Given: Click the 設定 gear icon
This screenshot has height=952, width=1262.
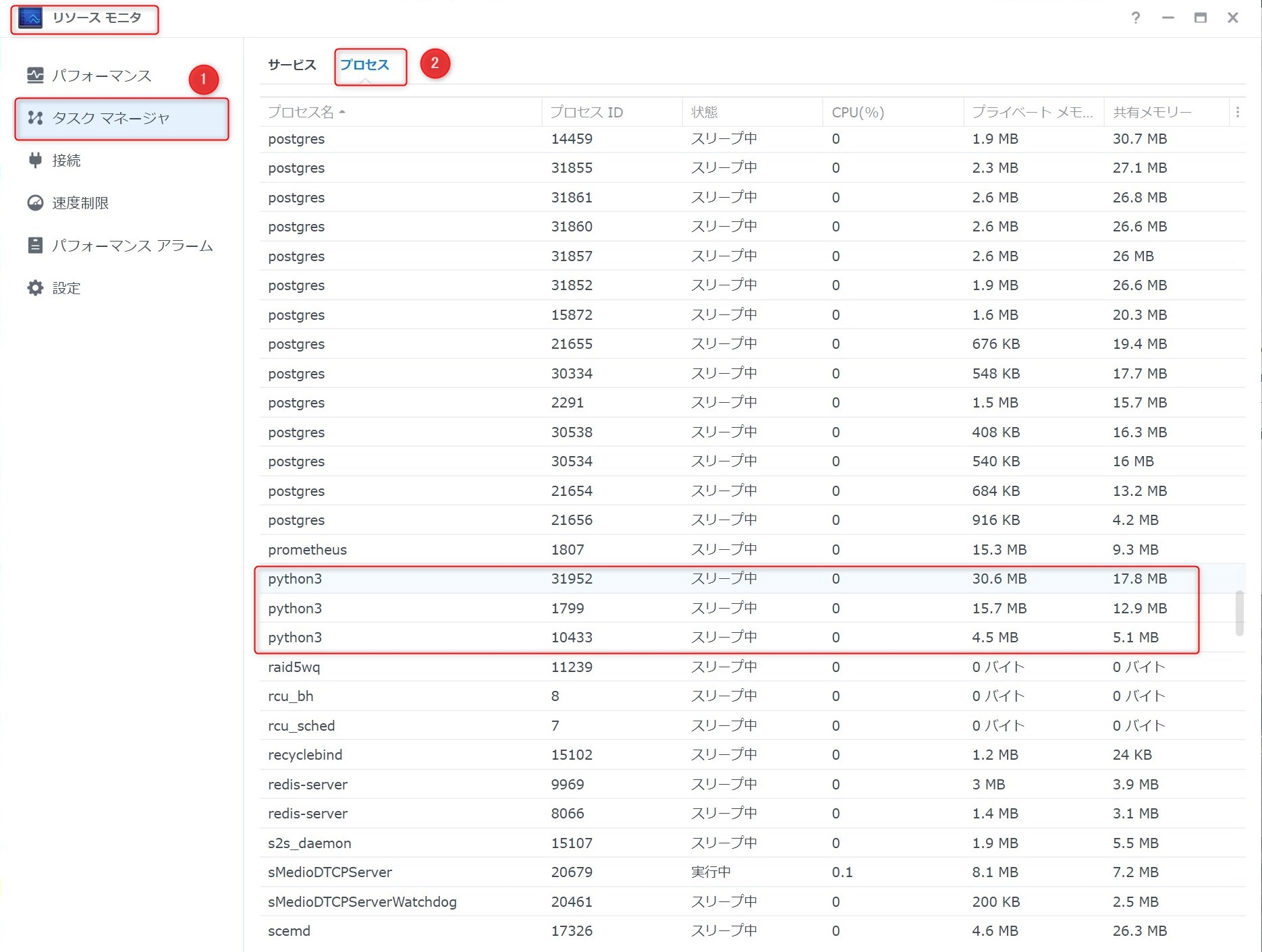Looking at the screenshot, I should coord(35,288).
